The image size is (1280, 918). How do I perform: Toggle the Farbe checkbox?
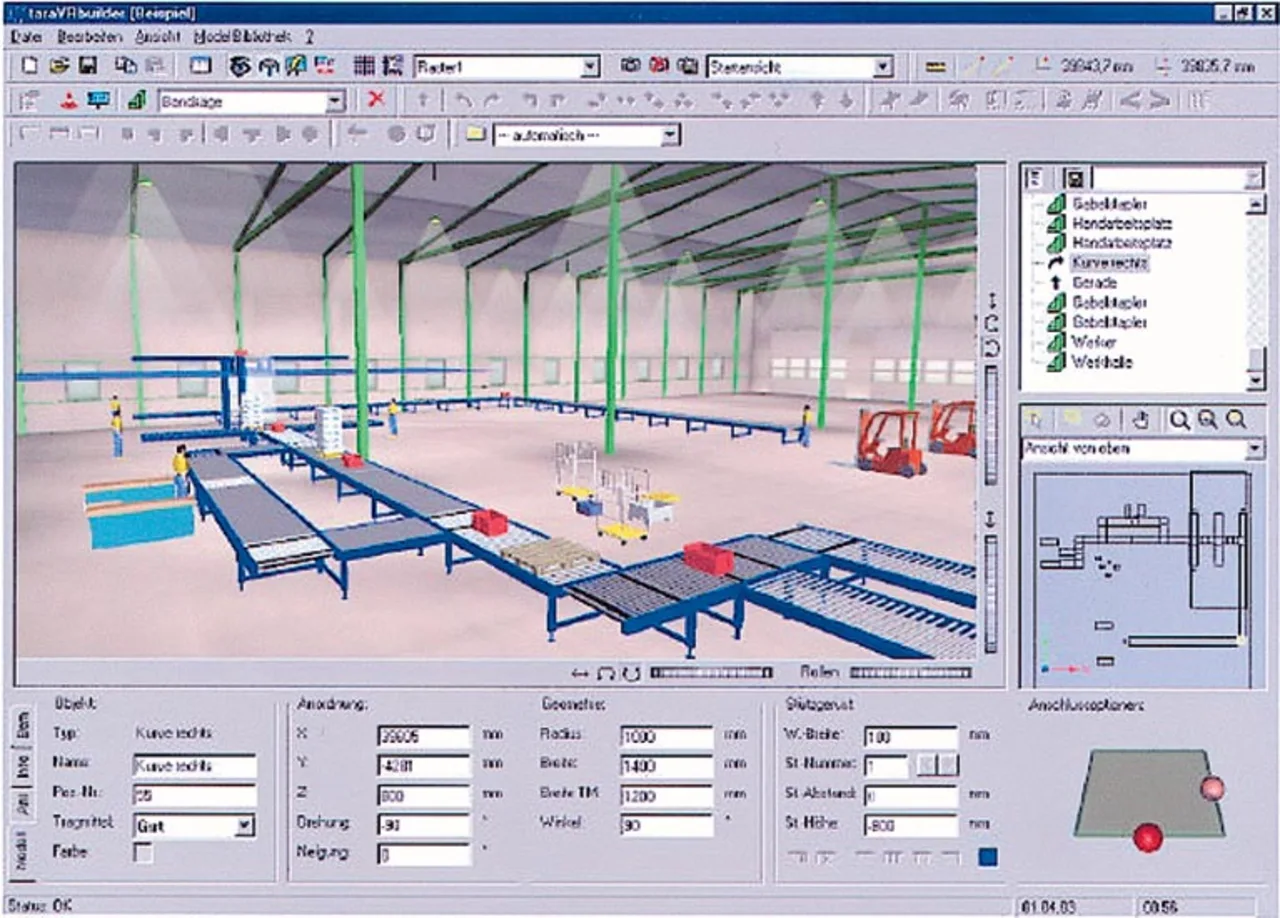144,853
